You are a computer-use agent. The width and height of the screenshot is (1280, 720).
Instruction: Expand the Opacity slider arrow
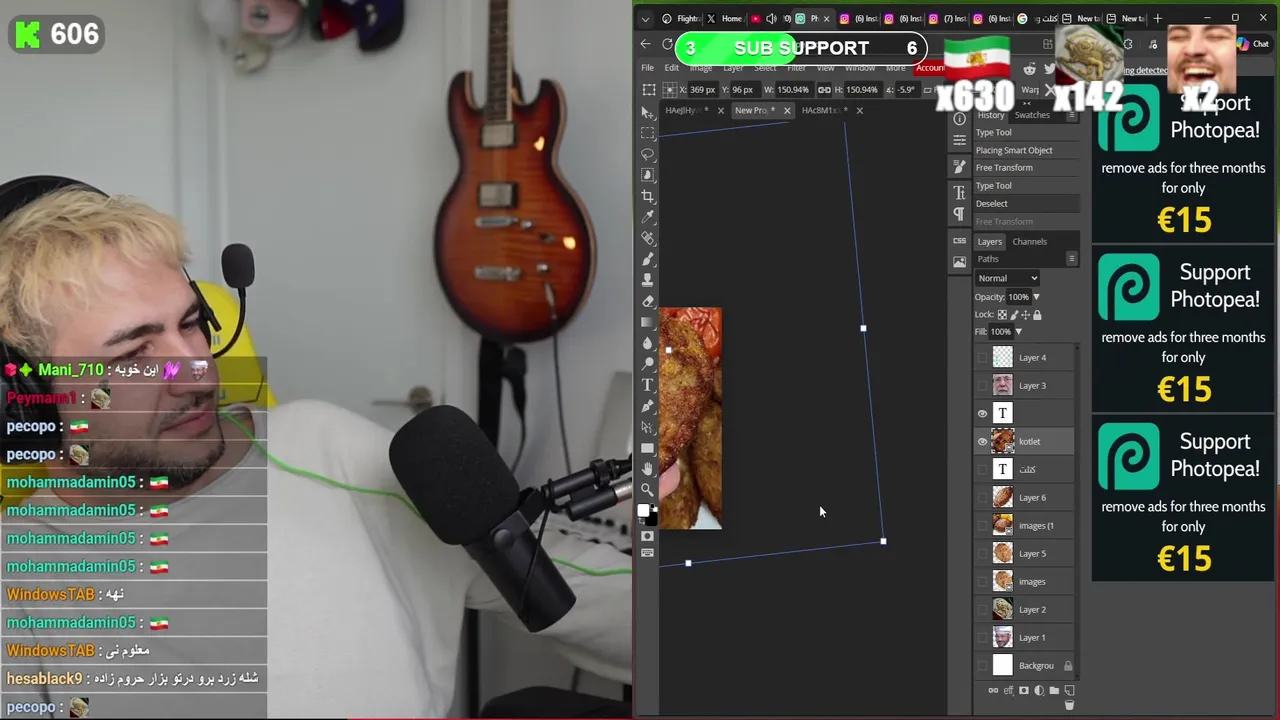pyautogui.click(x=1036, y=297)
